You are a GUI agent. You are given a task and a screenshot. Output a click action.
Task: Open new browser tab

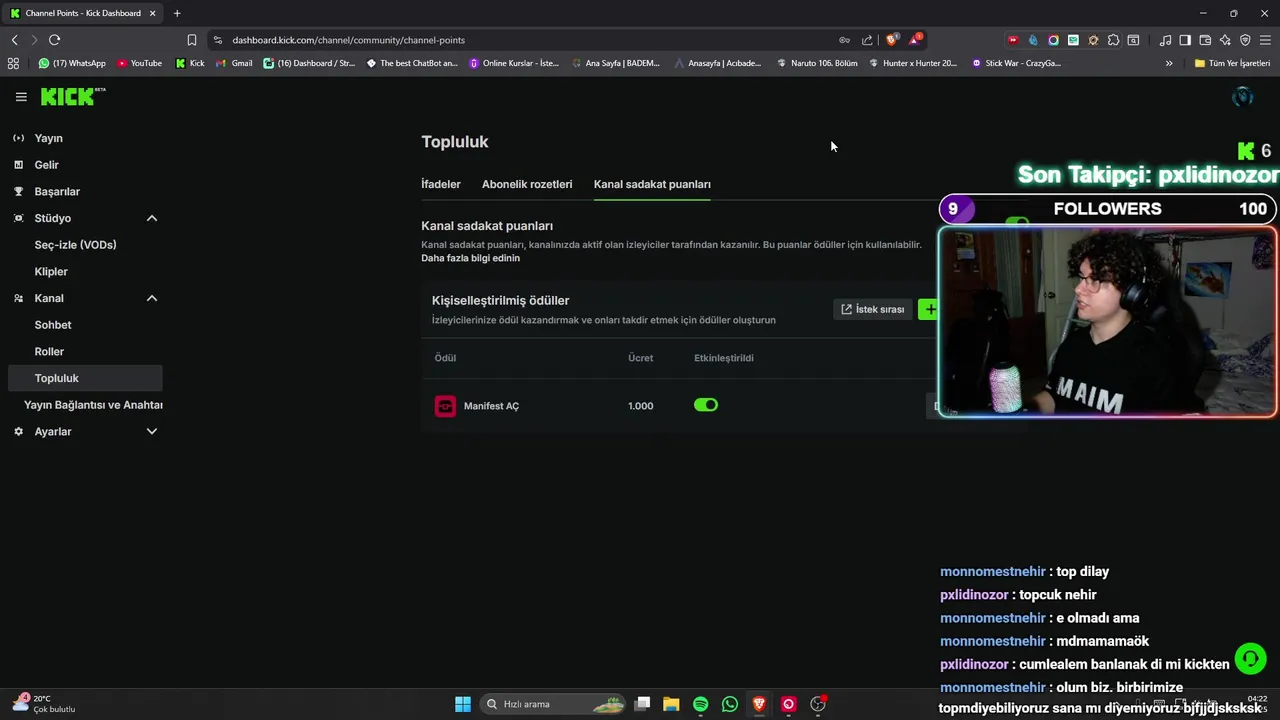point(177,13)
